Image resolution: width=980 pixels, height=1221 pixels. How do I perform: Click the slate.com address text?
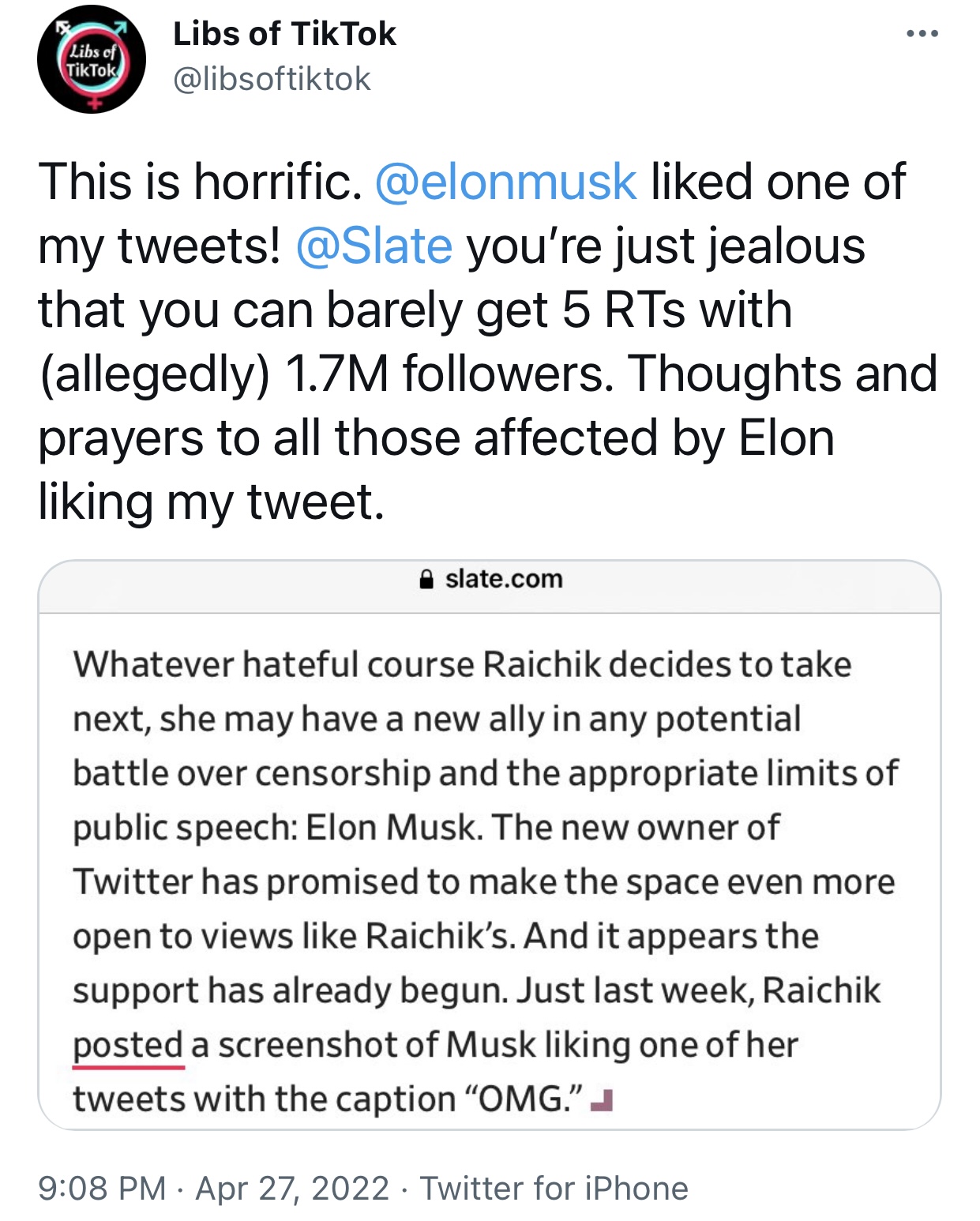[504, 579]
